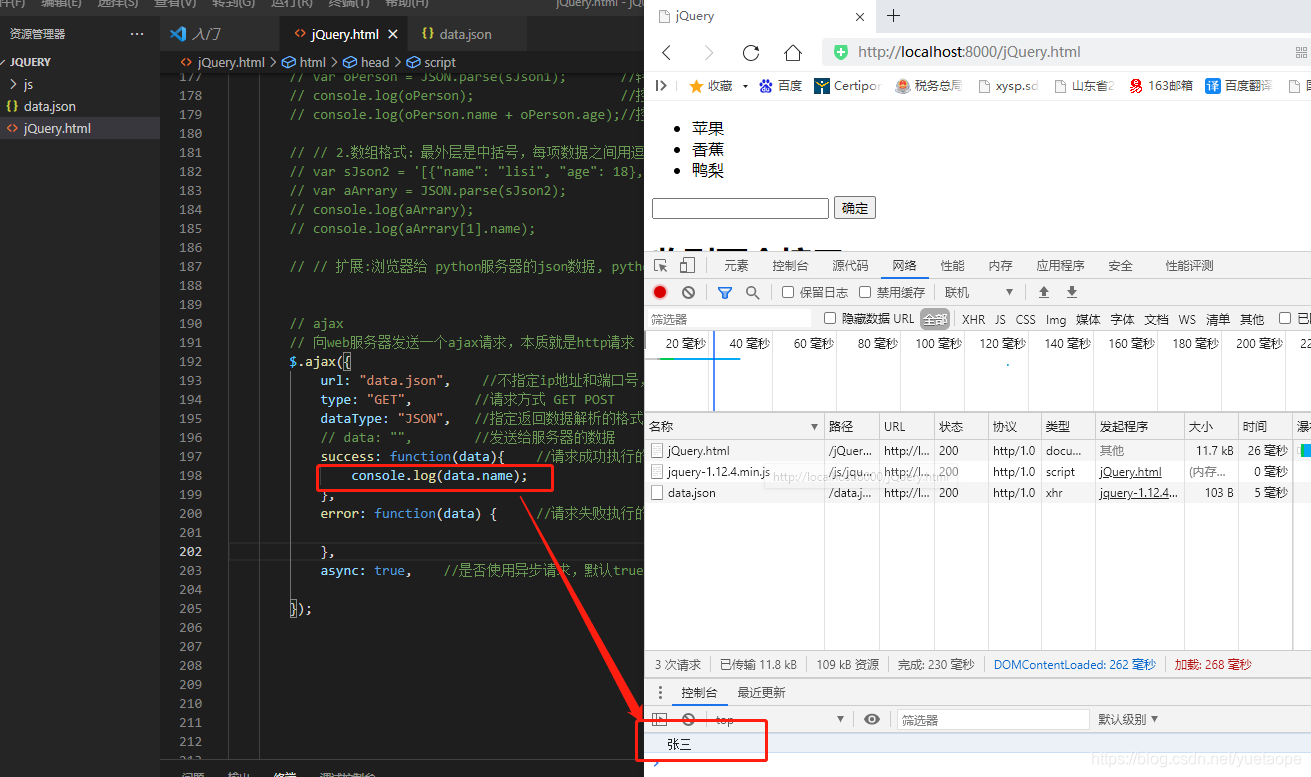The width and height of the screenshot is (1311, 777).
Task: Click the 确定 button on the page
Action: tap(855, 208)
